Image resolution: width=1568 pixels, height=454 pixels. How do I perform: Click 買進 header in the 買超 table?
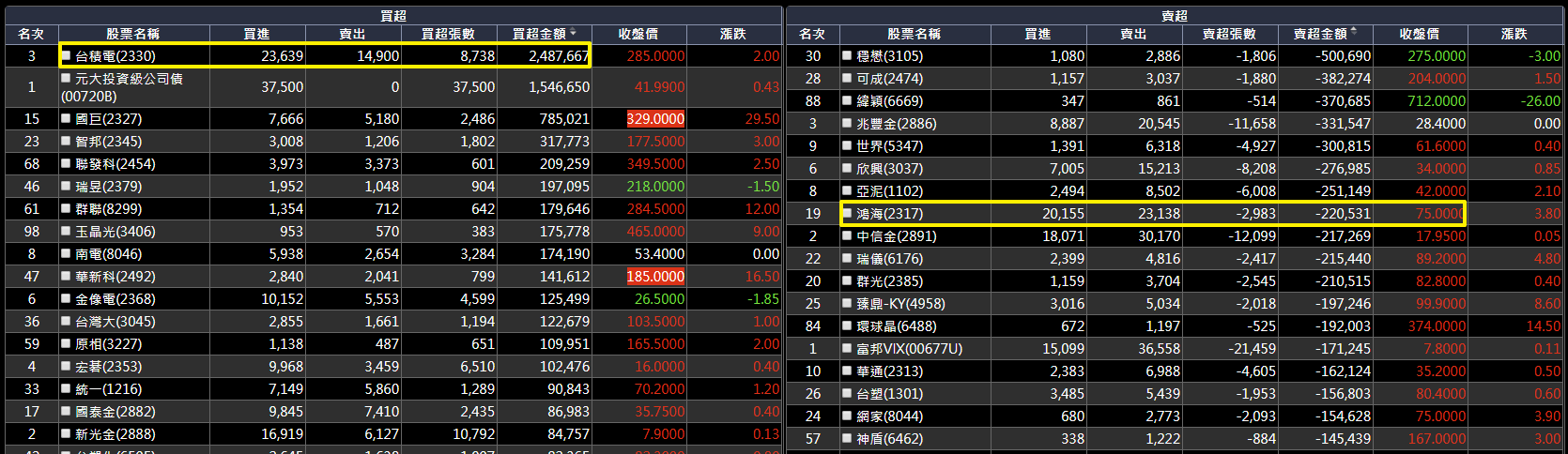[257, 34]
